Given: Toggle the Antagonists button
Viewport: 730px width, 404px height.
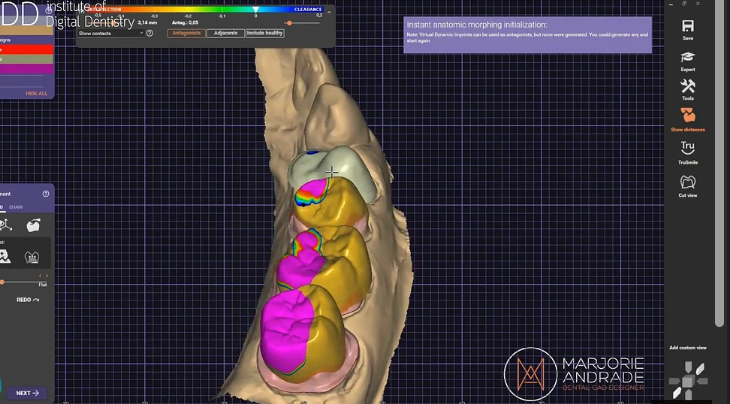Looking at the screenshot, I should tap(186, 33).
